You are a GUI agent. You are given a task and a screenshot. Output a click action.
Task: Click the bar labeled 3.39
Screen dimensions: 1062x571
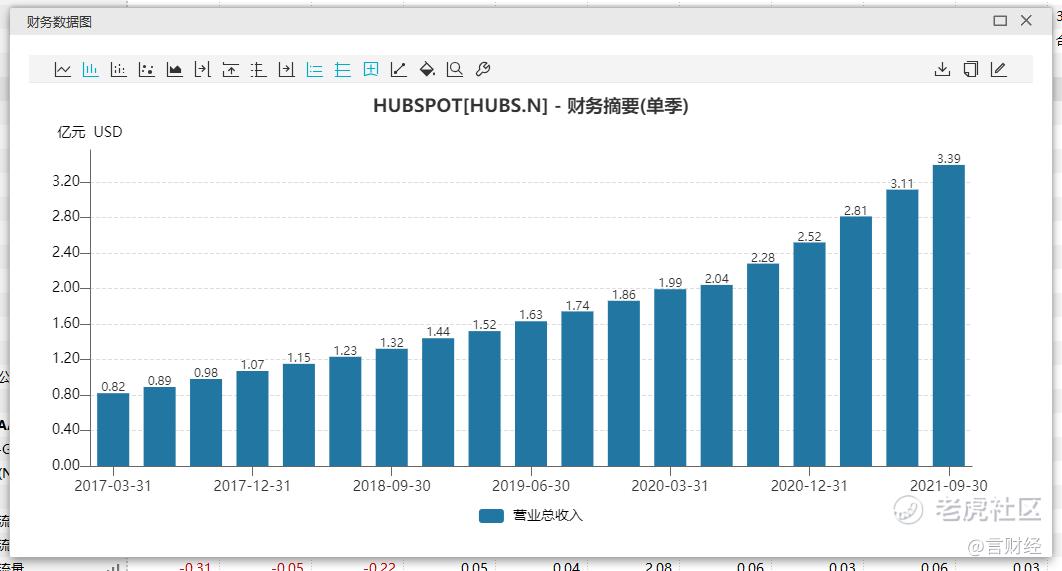(948, 316)
